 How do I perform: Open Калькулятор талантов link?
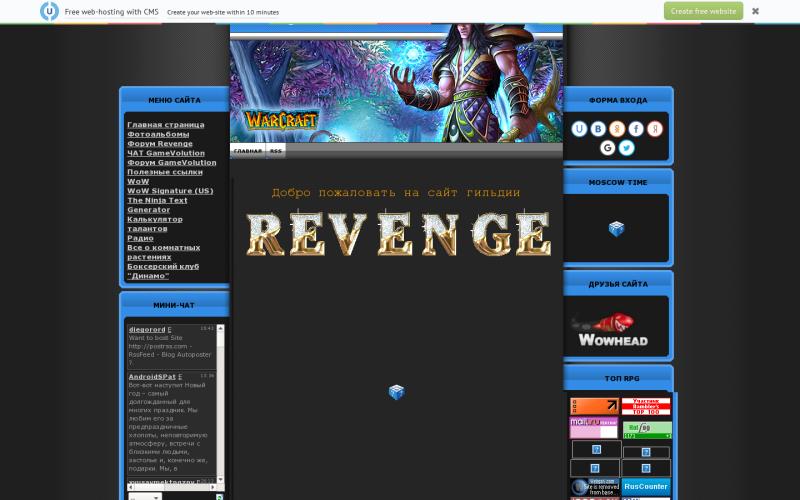(x=155, y=223)
